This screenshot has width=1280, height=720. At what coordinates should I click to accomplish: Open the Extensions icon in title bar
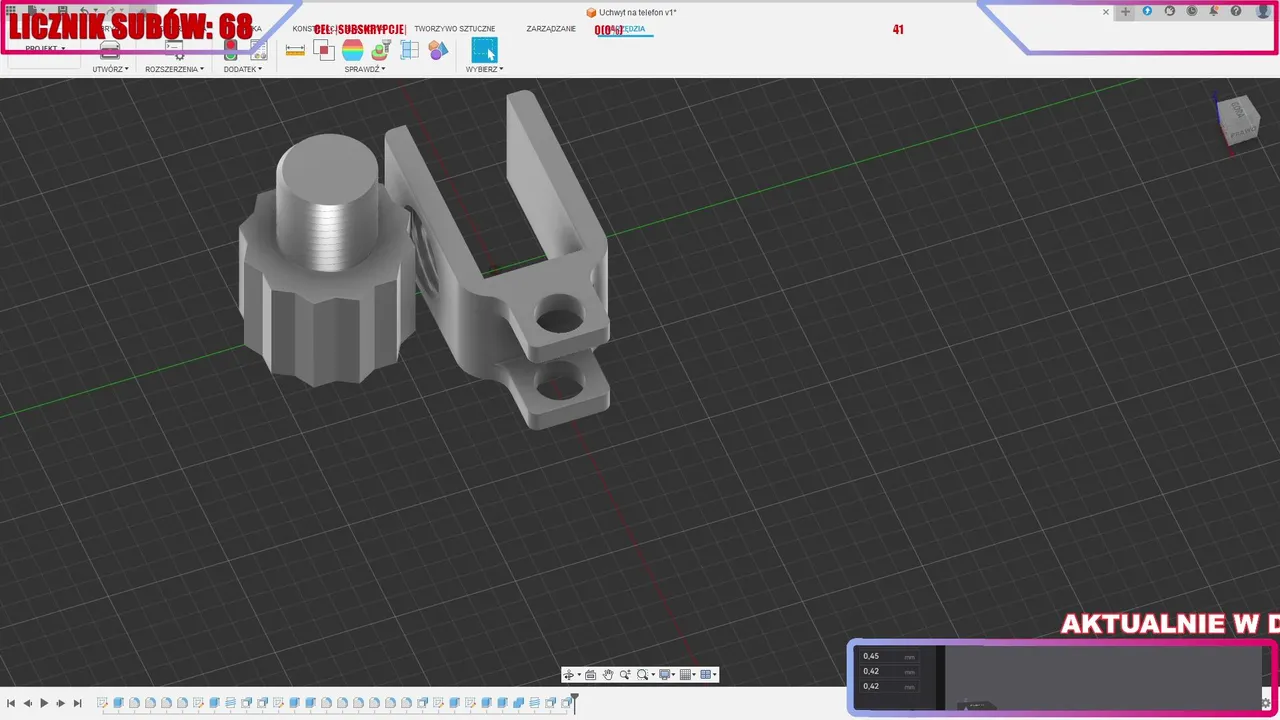[1147, 11]
